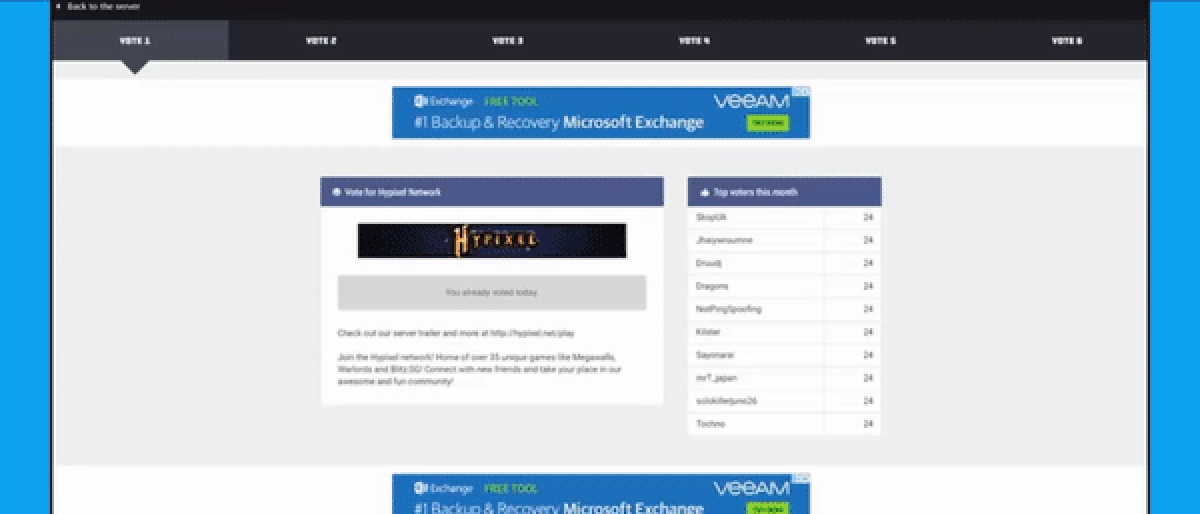Click the ad info icon on bottom banner
Viewport: 1200px width, 514px height.
point(803,478)
